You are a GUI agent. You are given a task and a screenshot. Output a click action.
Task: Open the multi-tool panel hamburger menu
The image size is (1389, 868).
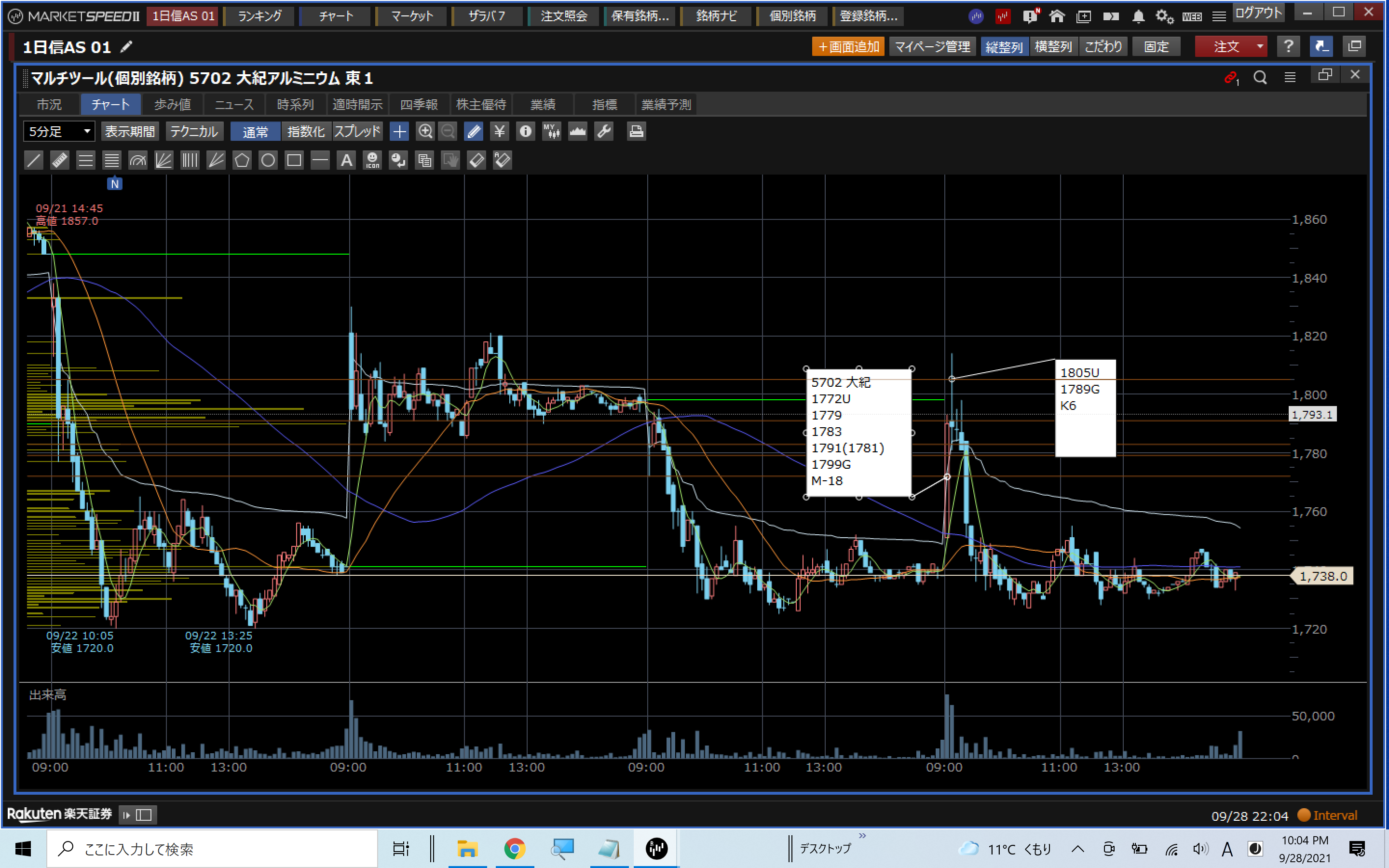(1290, 78)
